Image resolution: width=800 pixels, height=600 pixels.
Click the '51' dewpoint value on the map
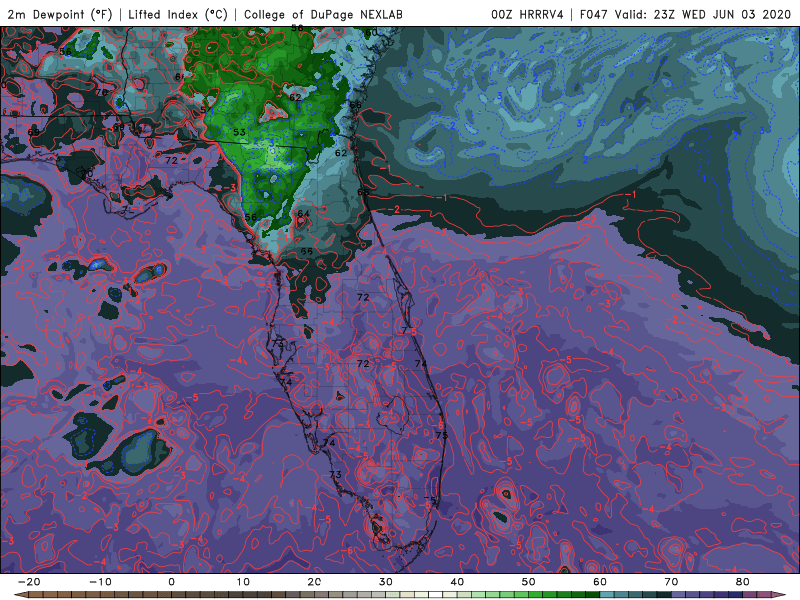(205, 110)
